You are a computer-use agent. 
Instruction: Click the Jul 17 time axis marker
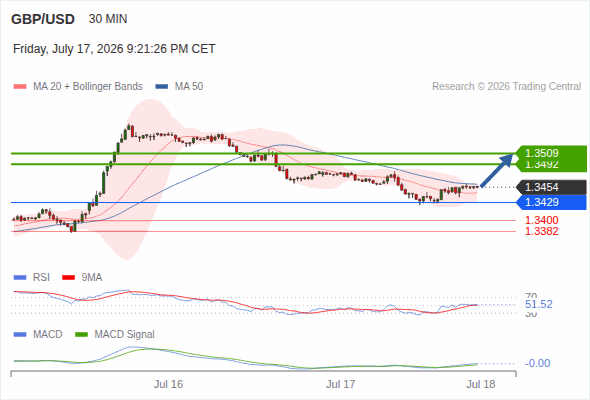(x=340, y=384)
